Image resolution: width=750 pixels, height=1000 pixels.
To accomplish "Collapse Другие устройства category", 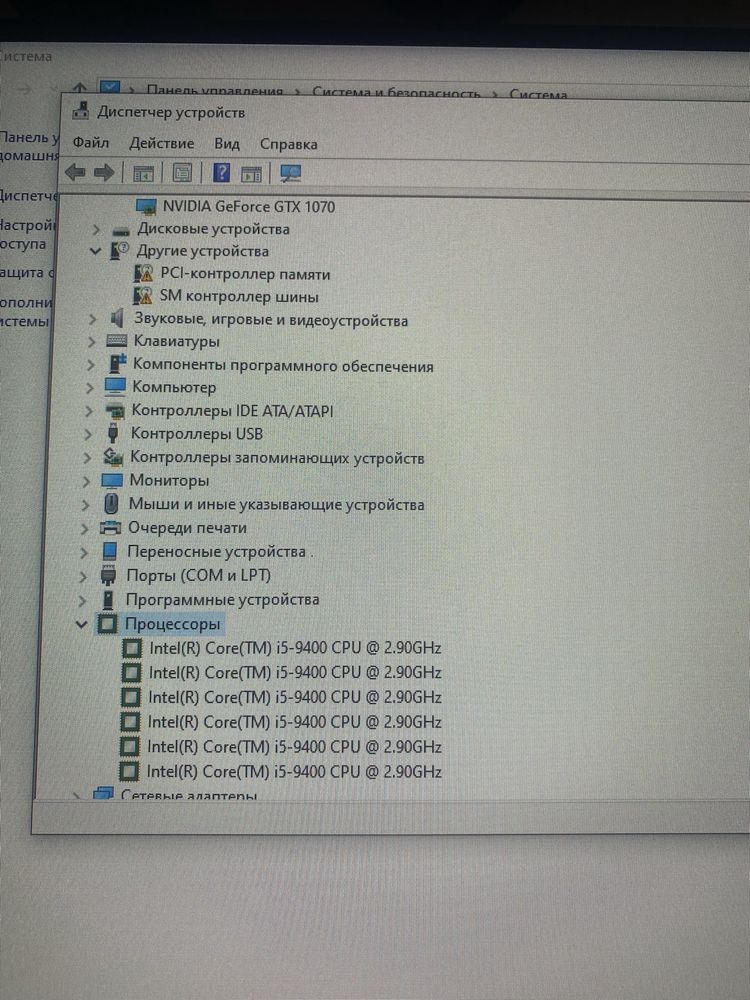I will (x=96, y=251).
